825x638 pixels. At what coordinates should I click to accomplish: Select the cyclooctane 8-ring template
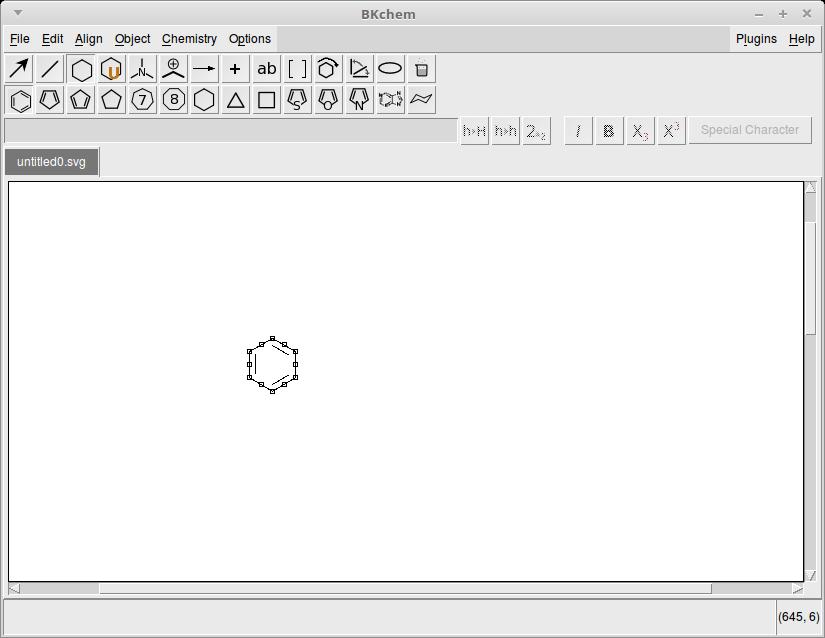(x=174, y=100)
